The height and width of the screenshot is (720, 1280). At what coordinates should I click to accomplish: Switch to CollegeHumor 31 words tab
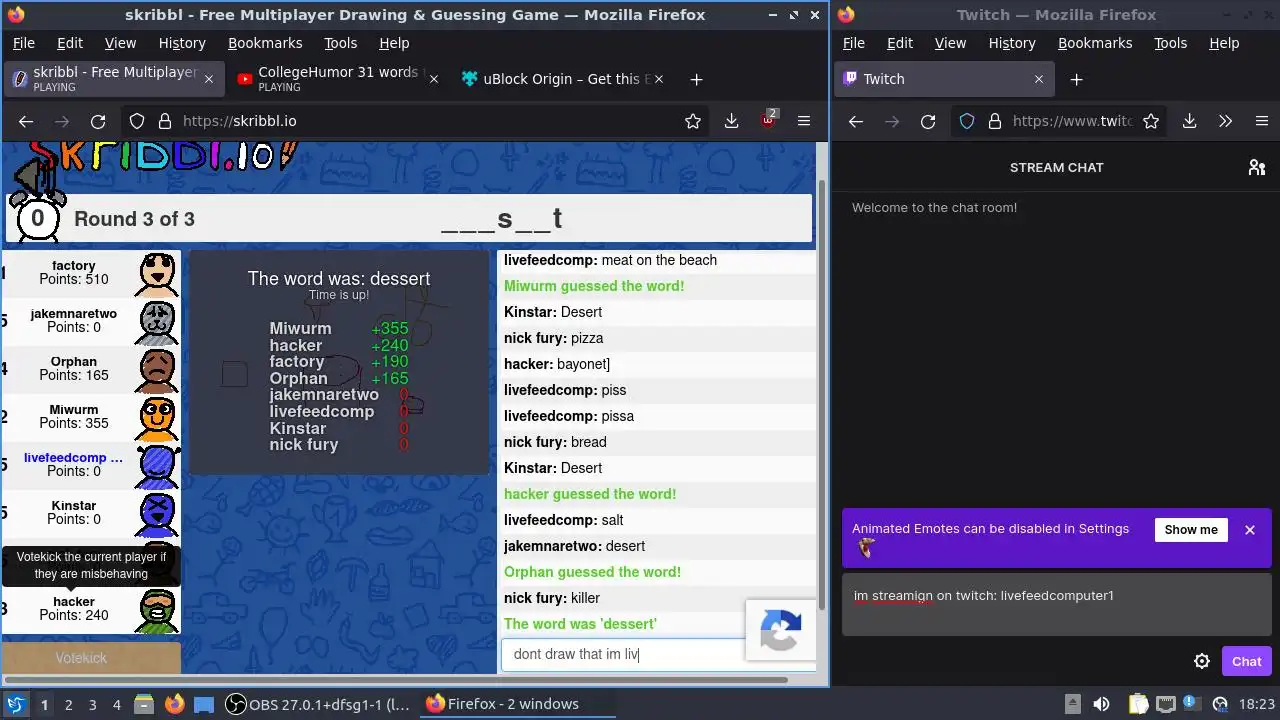(338, 79)
